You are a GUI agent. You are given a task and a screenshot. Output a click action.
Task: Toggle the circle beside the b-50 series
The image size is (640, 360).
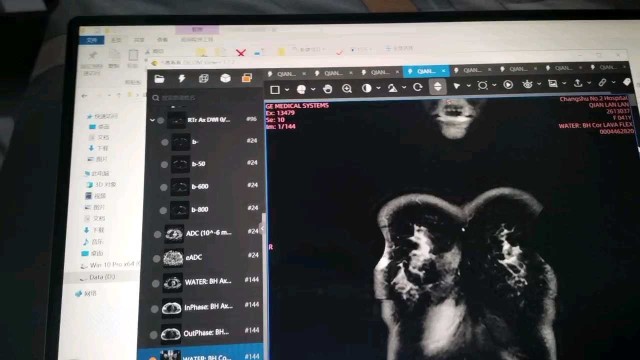[x=164, y=164]
